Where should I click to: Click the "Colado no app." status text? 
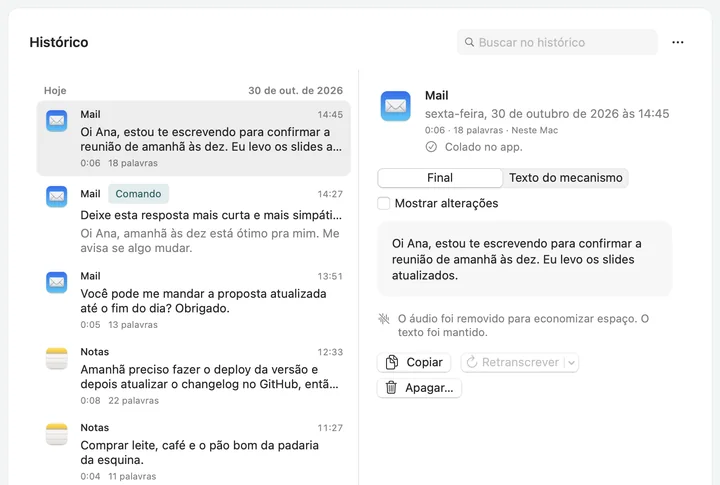pos(484,147)
